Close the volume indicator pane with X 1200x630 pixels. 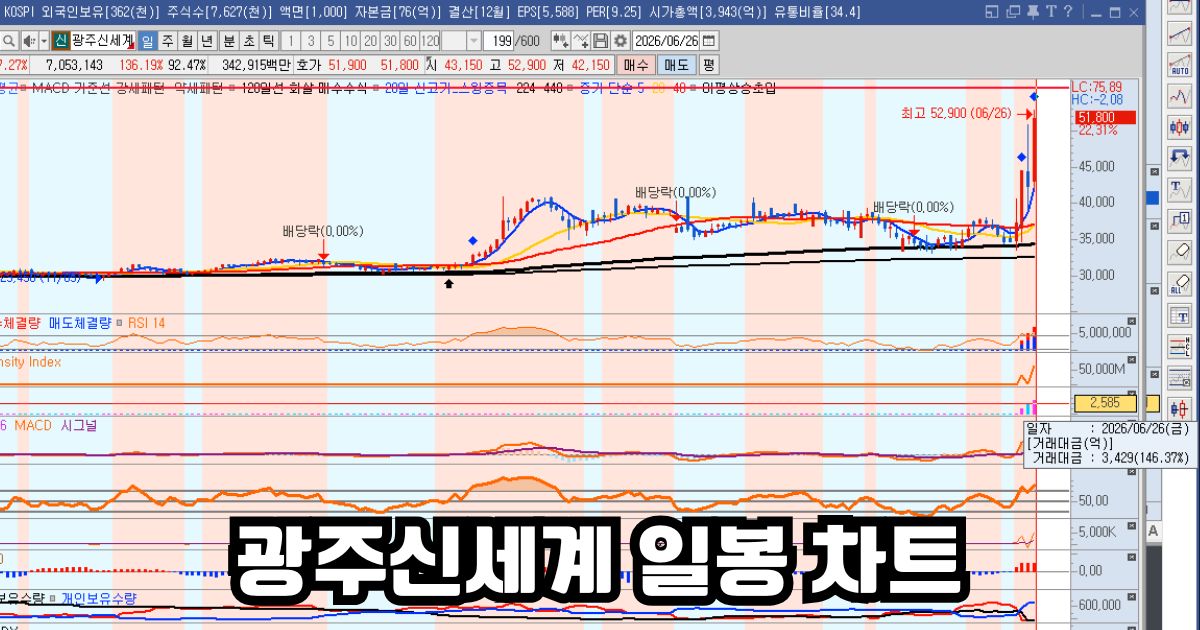1131,320
